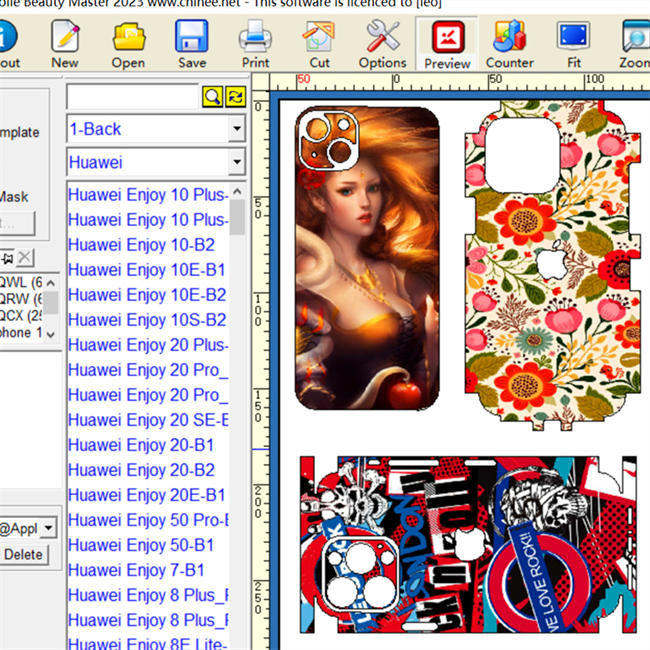Select Huawei Enjoy 20 Plus- entry
Viewport: 650px width, 650px height.
pyautogui.click(x=148, y=345)
